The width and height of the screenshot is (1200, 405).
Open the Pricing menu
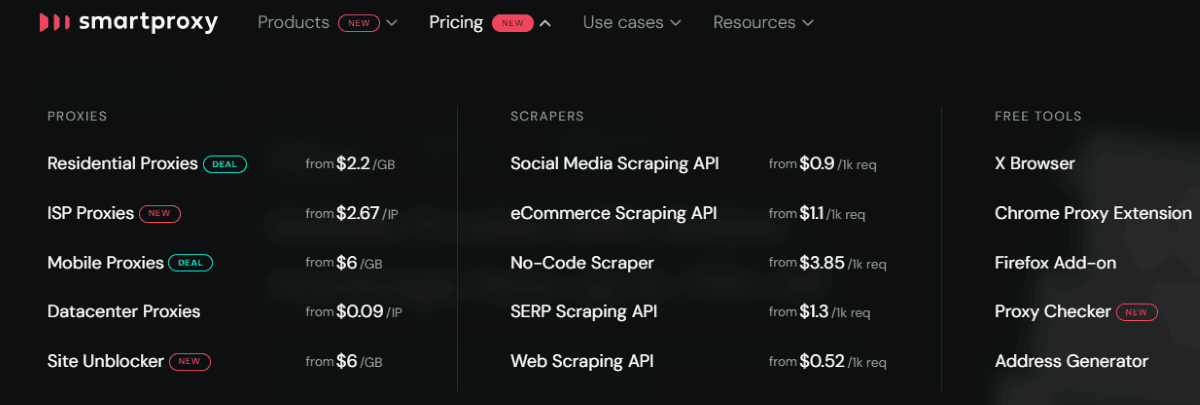tap(456, 22)
